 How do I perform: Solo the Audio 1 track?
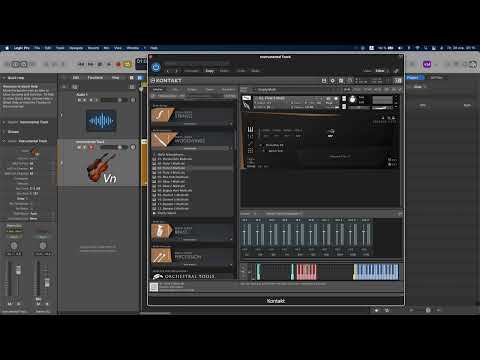tap(85, 100)
